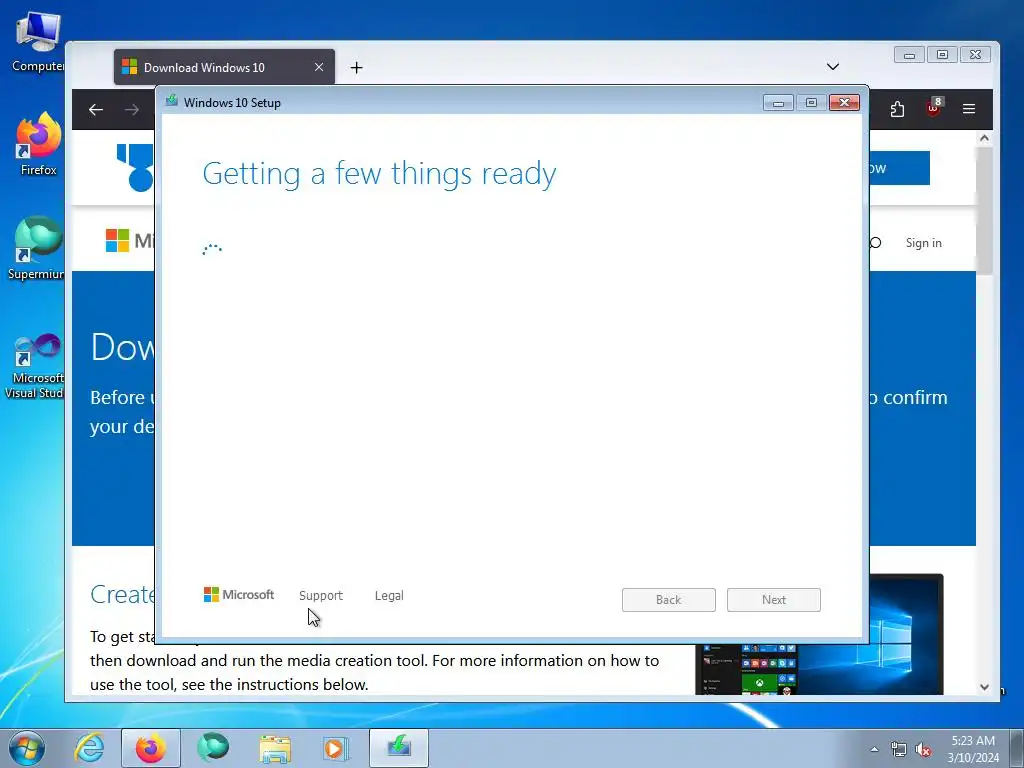Click Legal link in Windows 10 Setup
Screen dimensions: 1024x768
(x=389, y=596)
